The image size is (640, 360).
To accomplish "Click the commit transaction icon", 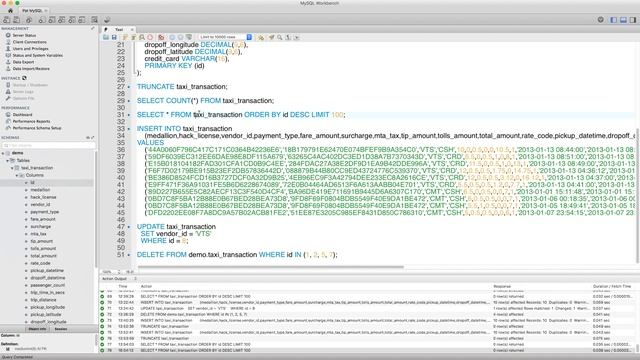I will coord(172,37).
